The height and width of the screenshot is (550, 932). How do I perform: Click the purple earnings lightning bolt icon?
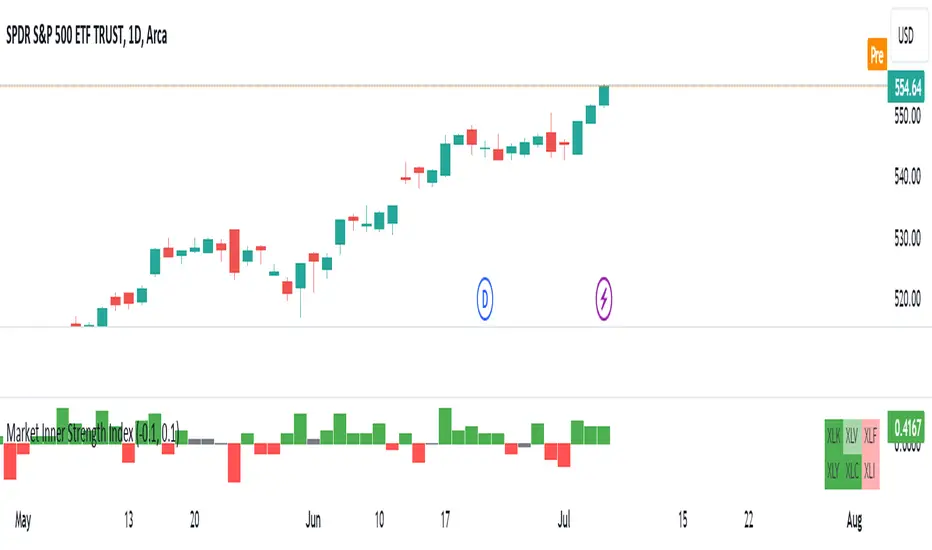[x=605, y=296]
